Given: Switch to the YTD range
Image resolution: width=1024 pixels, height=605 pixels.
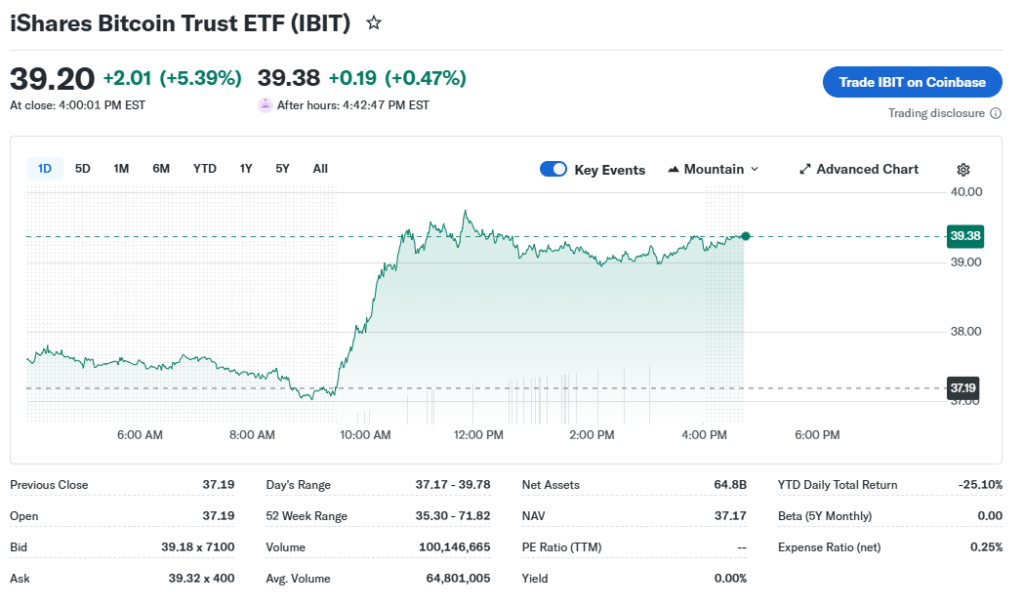Looking at the screenshot, I should coord(204,169).
